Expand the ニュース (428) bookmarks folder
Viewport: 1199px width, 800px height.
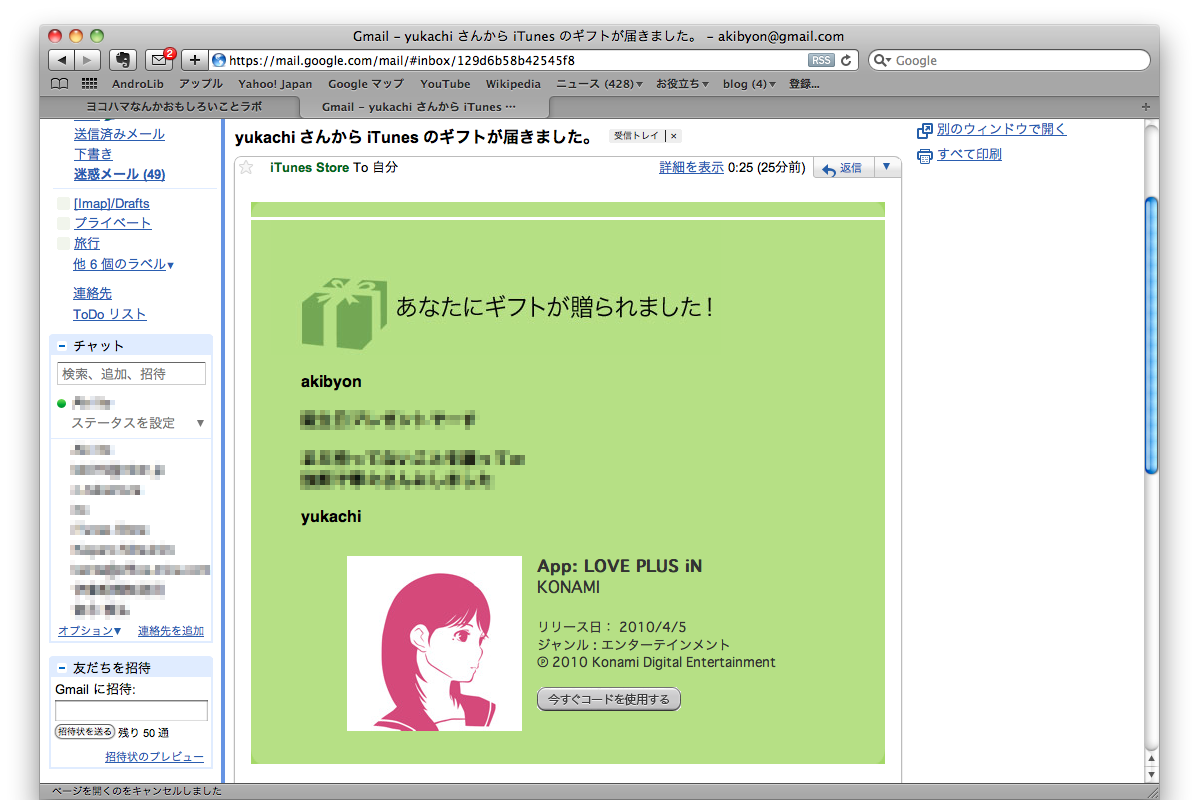(x=600, y=84)
